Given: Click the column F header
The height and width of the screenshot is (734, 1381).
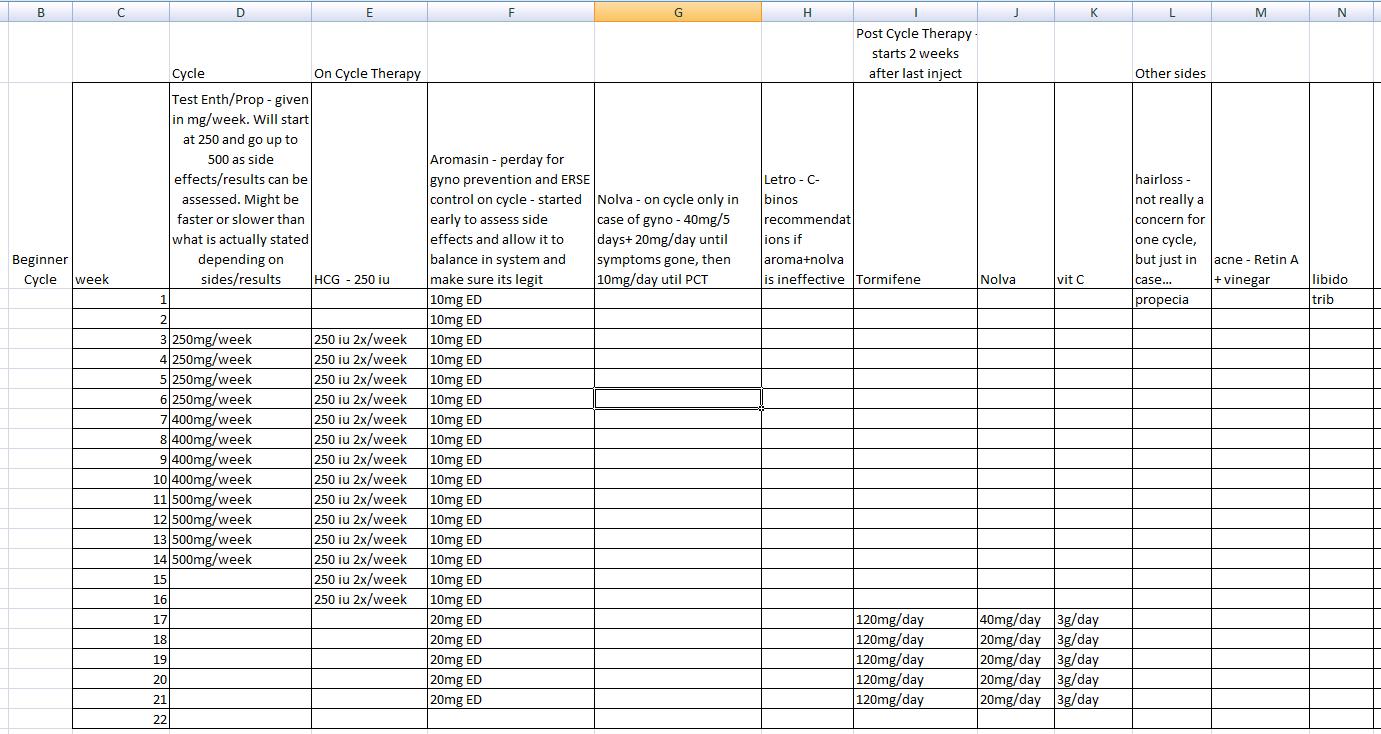Looking at the screenshot, I should [x=511, y=12].
